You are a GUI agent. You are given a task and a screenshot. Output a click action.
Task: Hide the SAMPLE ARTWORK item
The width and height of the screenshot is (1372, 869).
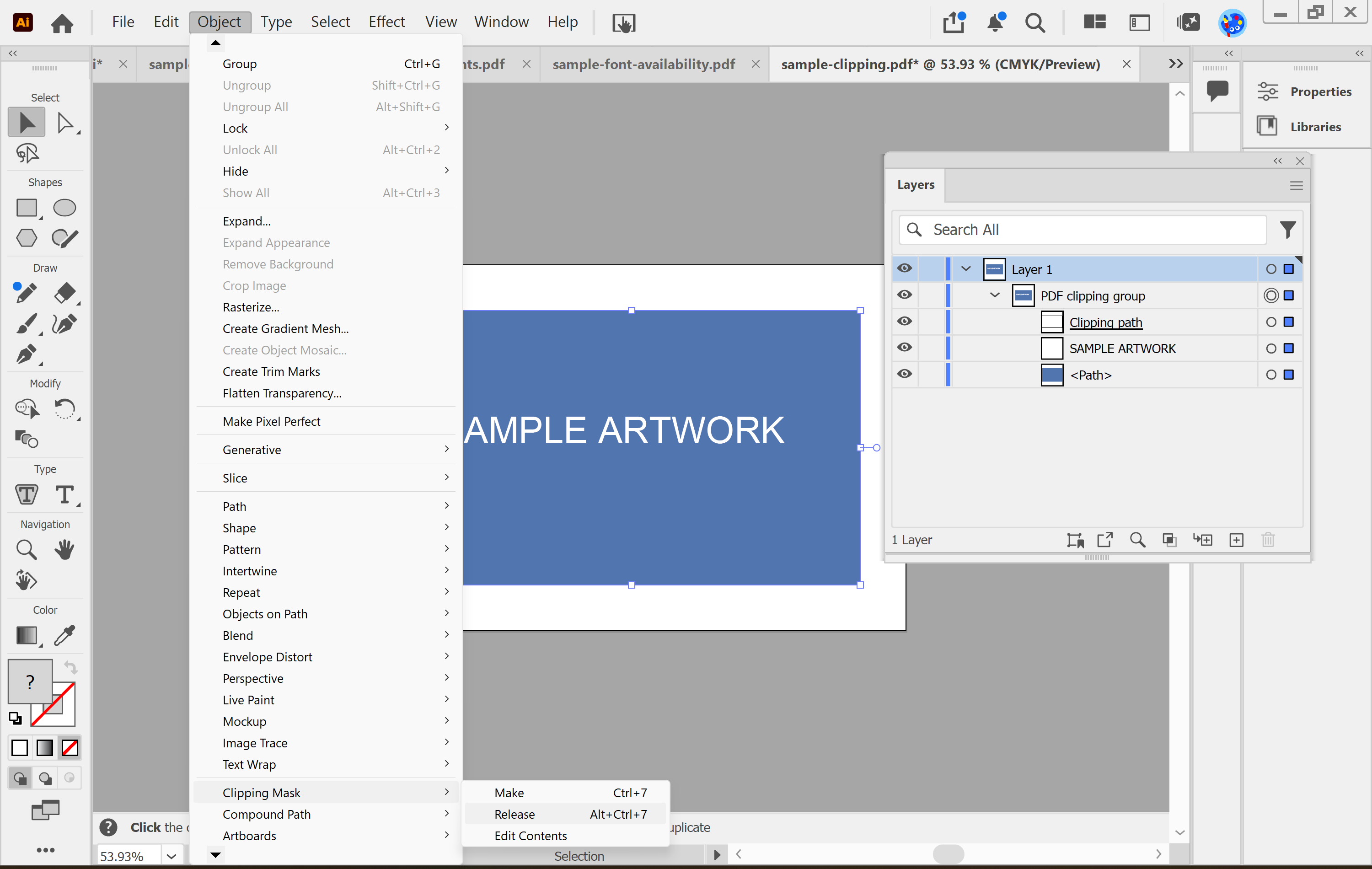(x=904, y=347)
